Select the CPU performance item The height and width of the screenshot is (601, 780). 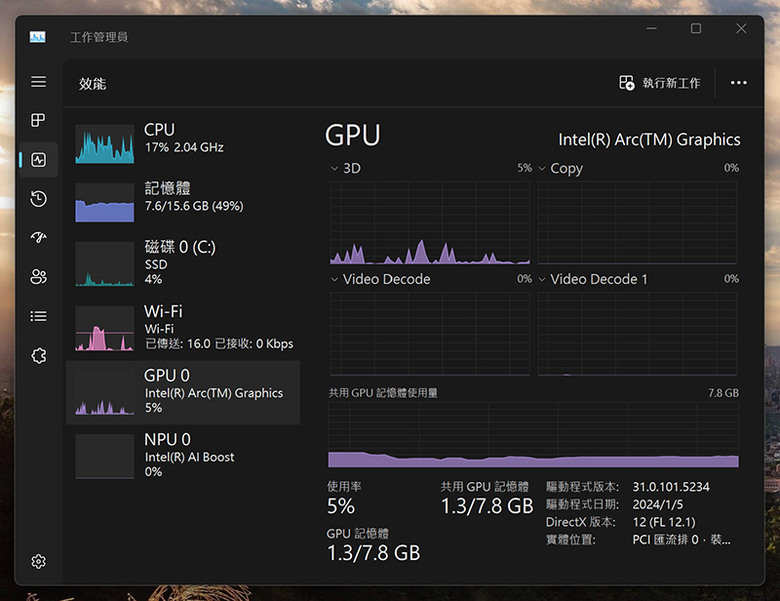pyautogui.click(x=183, y=144)
